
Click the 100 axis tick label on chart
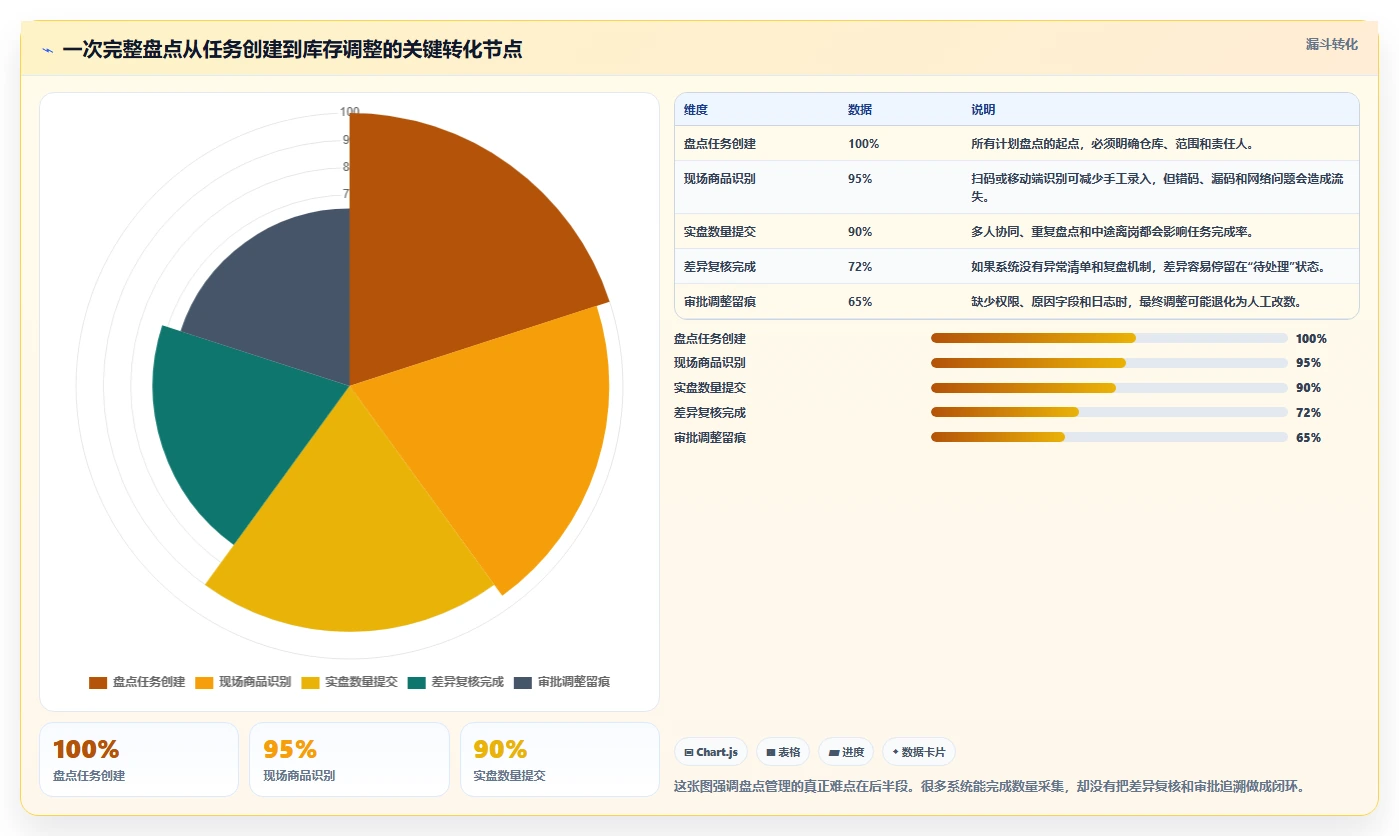(x=349, y=112)
